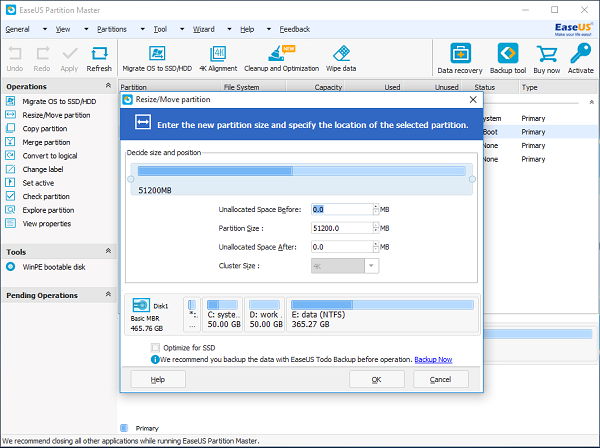Open the Help menu
Image resolution: width=600 pixels, height=448 pixels.
tap(247, 29)
